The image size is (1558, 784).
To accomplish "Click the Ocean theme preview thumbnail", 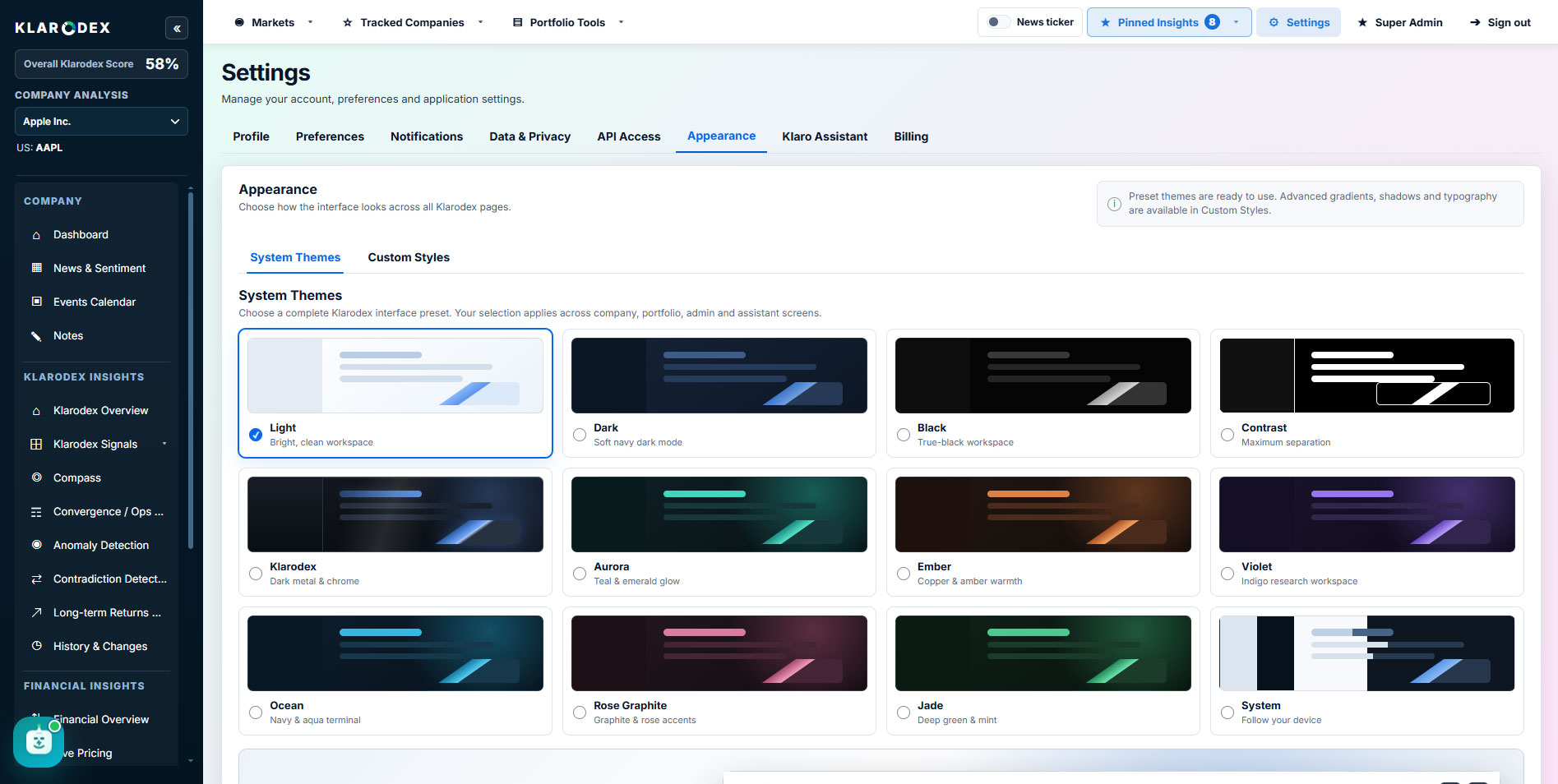I will pyautogui.click(x=395, y=653).
